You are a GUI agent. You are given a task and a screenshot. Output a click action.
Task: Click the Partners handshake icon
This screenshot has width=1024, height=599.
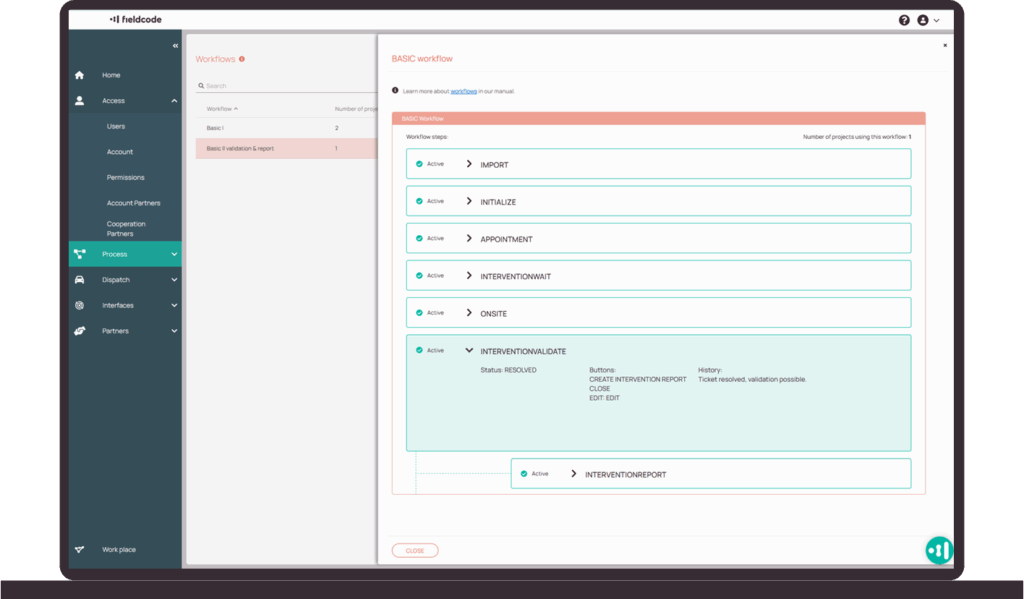tap(80, 331)
